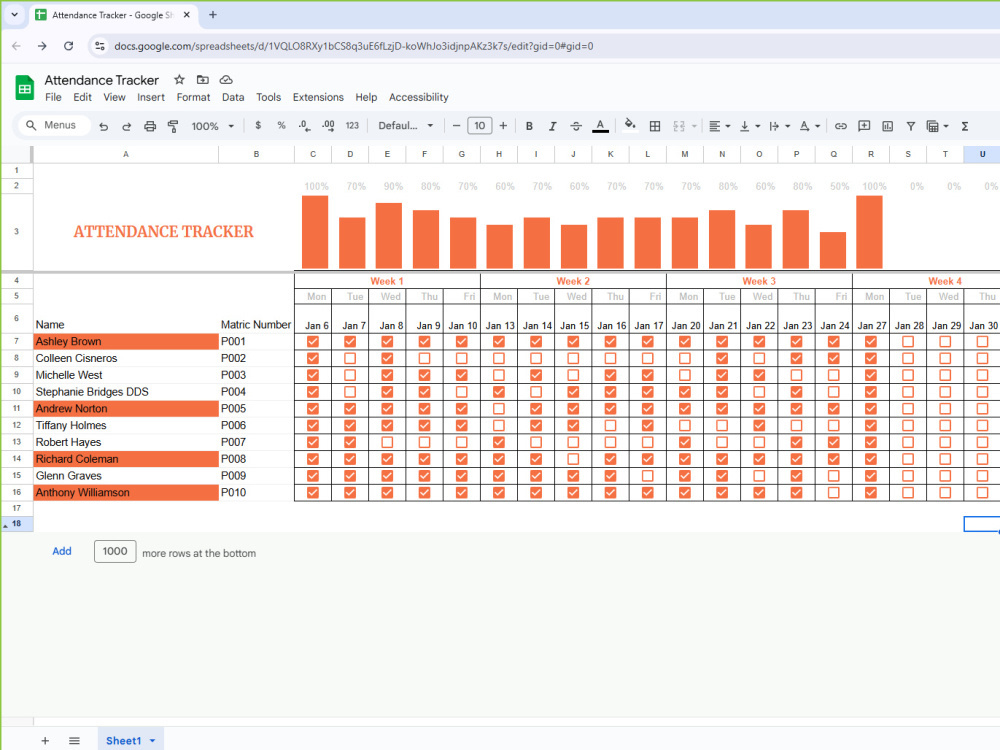The width and height of the screenshot is (1000, 750).
Task: Uncheck Ashley Brown's Jan 6 attendance
Action: (312, 342)
